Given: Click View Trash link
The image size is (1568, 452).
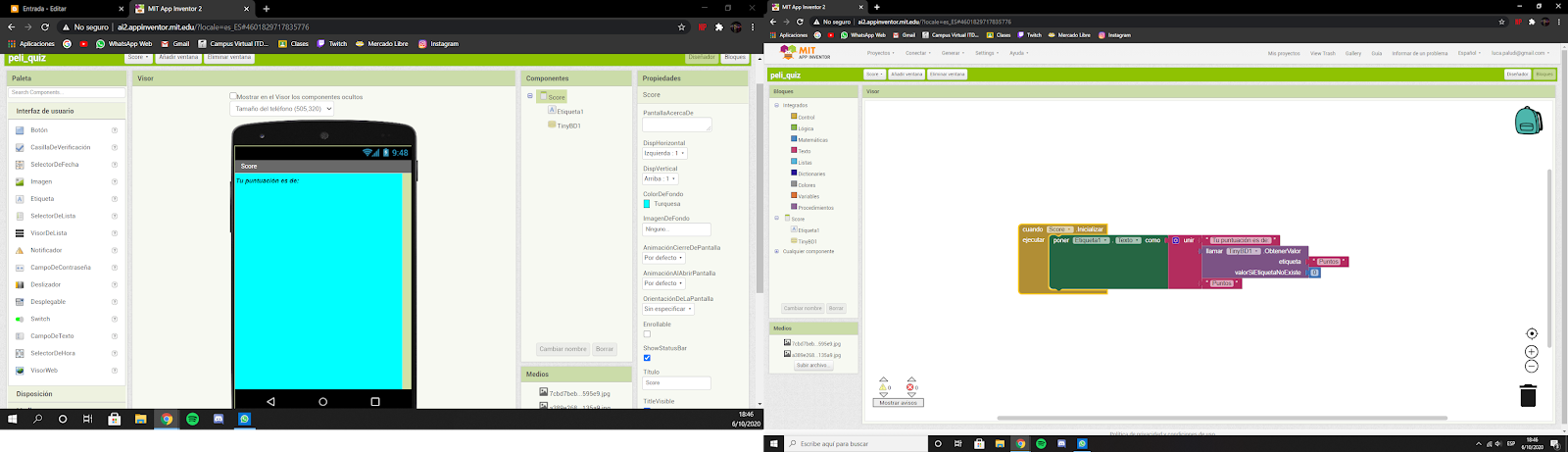Looking at the screenshot, I should pos(1323,53).
